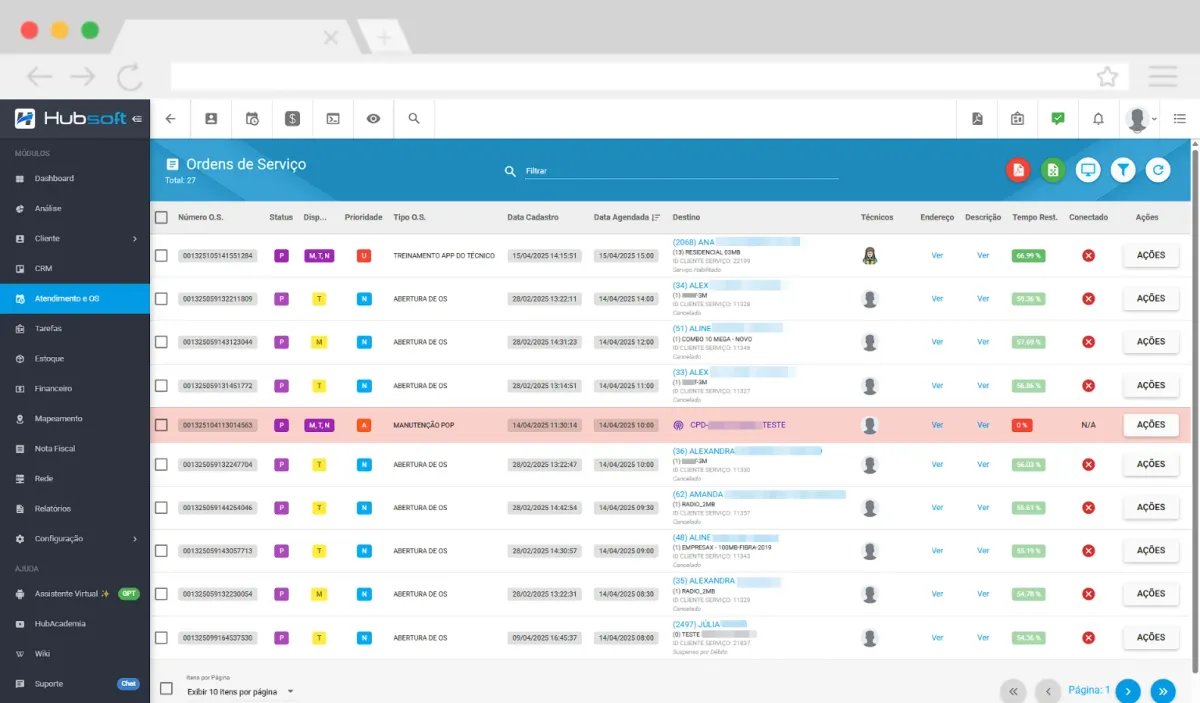The width and height of the screenshot is (1200, 703).
Task: Open the Estoque module
Action: 75,358
